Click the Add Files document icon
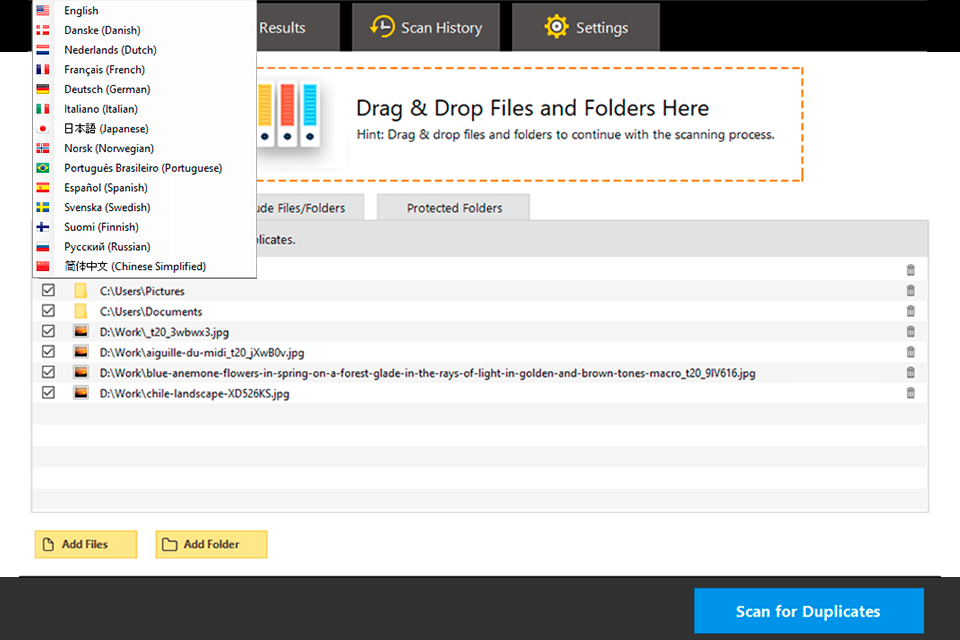 pos(46,544)
